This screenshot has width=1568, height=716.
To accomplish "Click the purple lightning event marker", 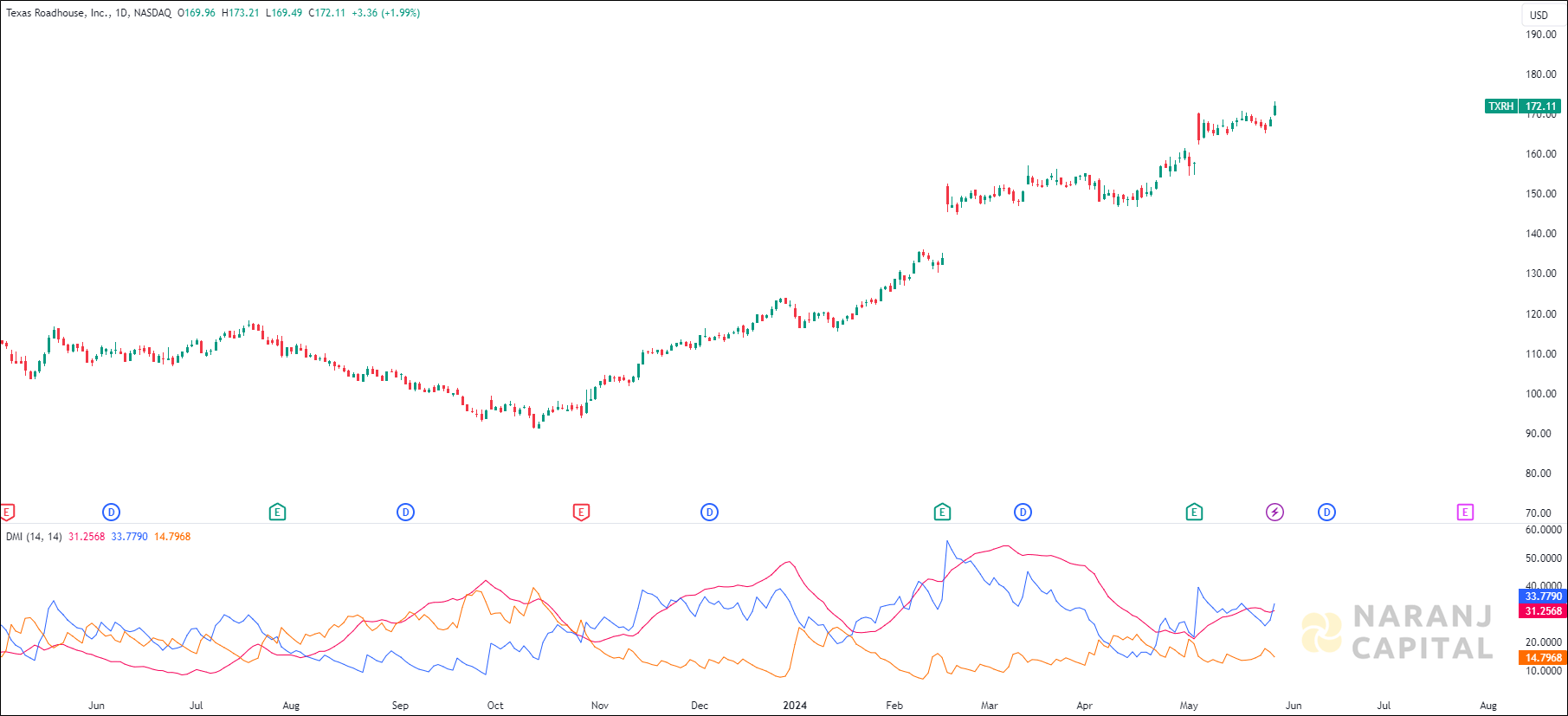I will [1274, 513].
